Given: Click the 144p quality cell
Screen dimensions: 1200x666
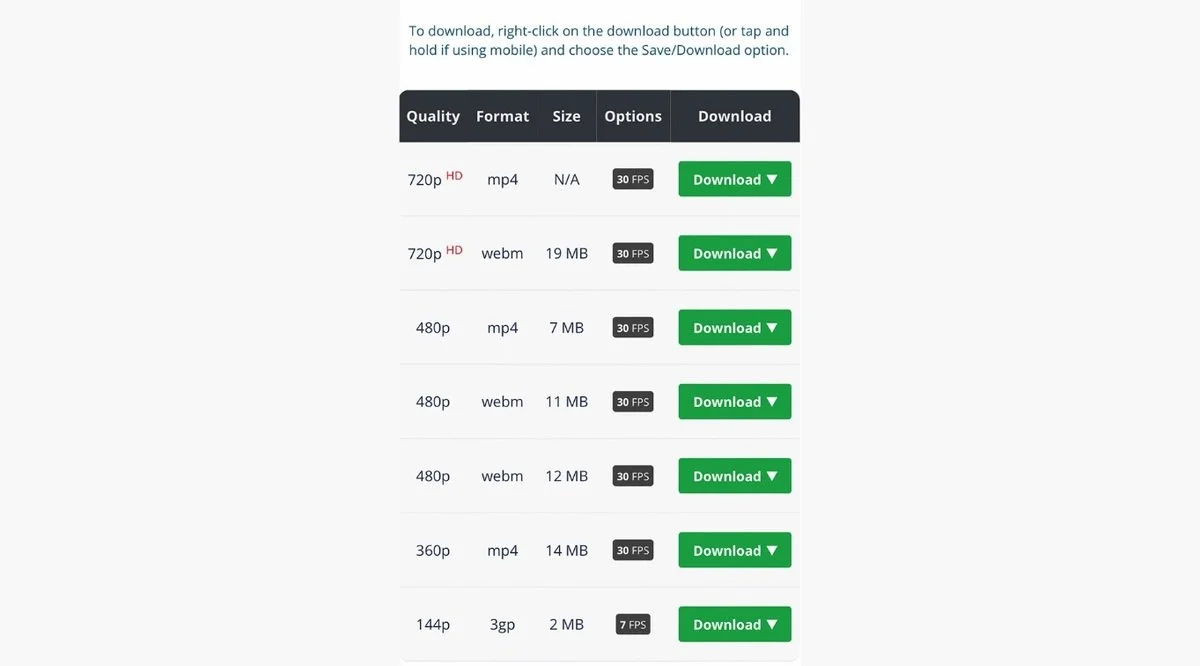Looking at the screenshot, I should [433, 624].
